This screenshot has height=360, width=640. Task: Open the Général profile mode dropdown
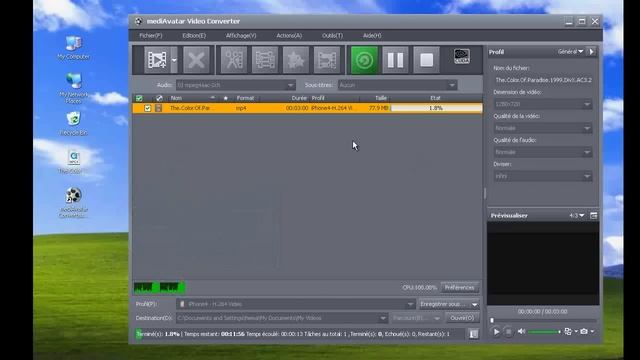[x=570, y=52]
